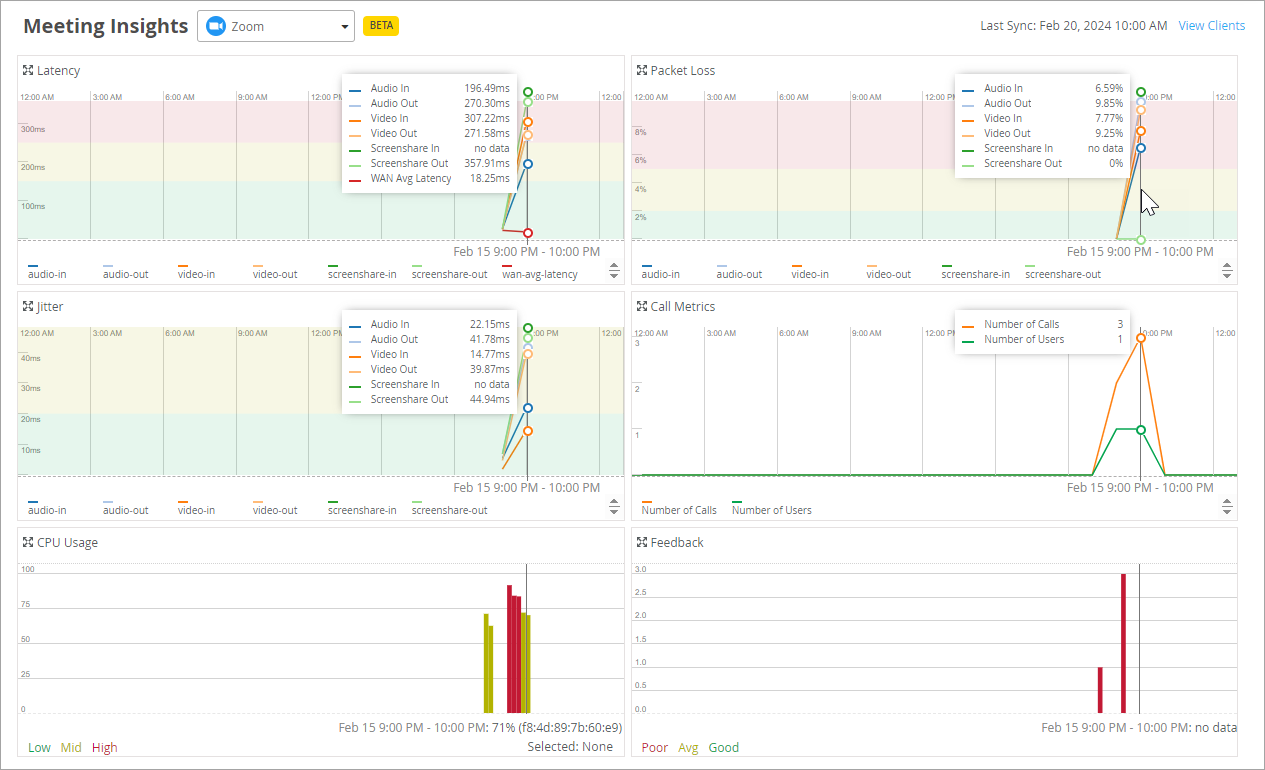Click the BETA badge
This screenshot has height=770, width=1265.
pos(381,26)
